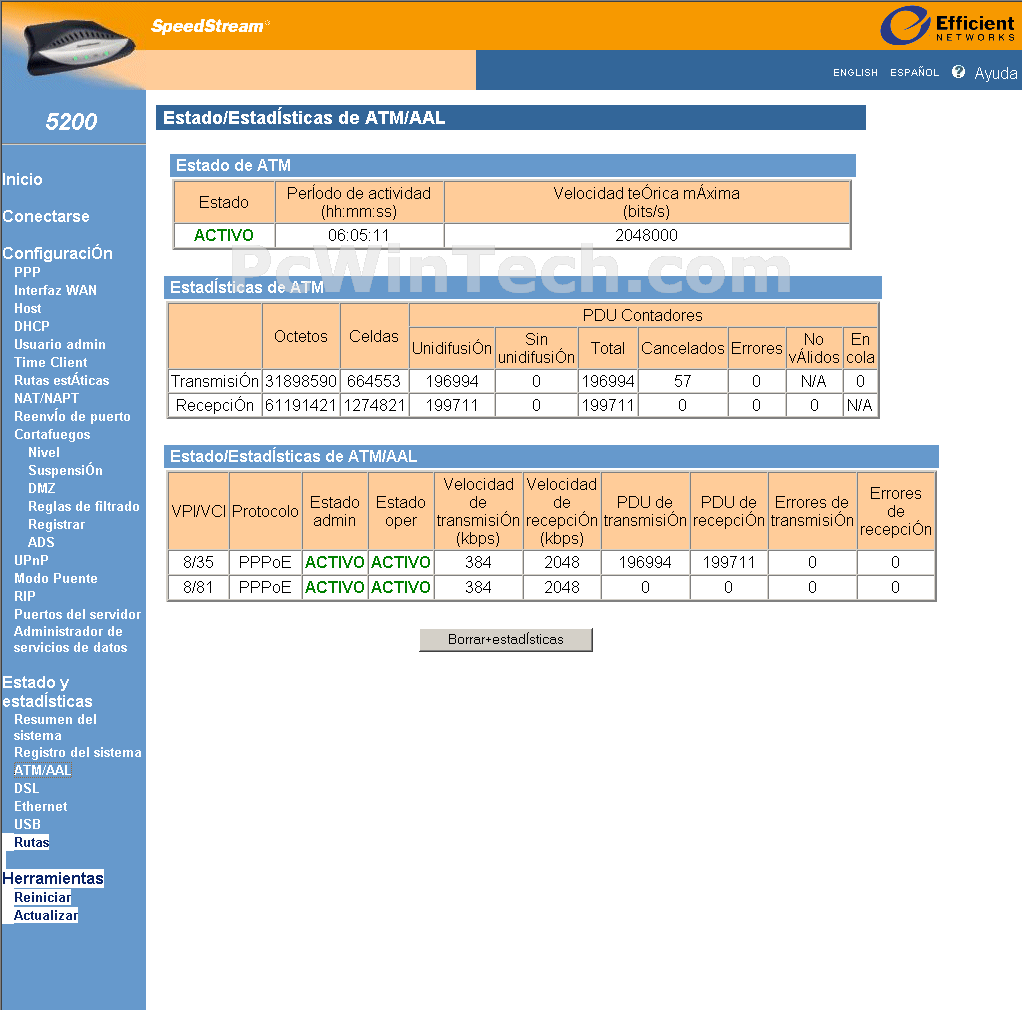Go to Host configuration
This screenshot has height=1010, width=1022.
27,308
